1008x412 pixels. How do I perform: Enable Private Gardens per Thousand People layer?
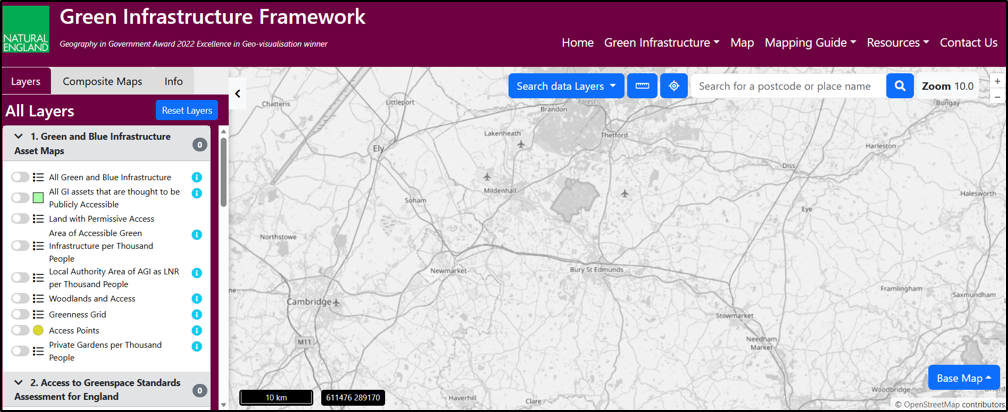(x=21, y=351)
